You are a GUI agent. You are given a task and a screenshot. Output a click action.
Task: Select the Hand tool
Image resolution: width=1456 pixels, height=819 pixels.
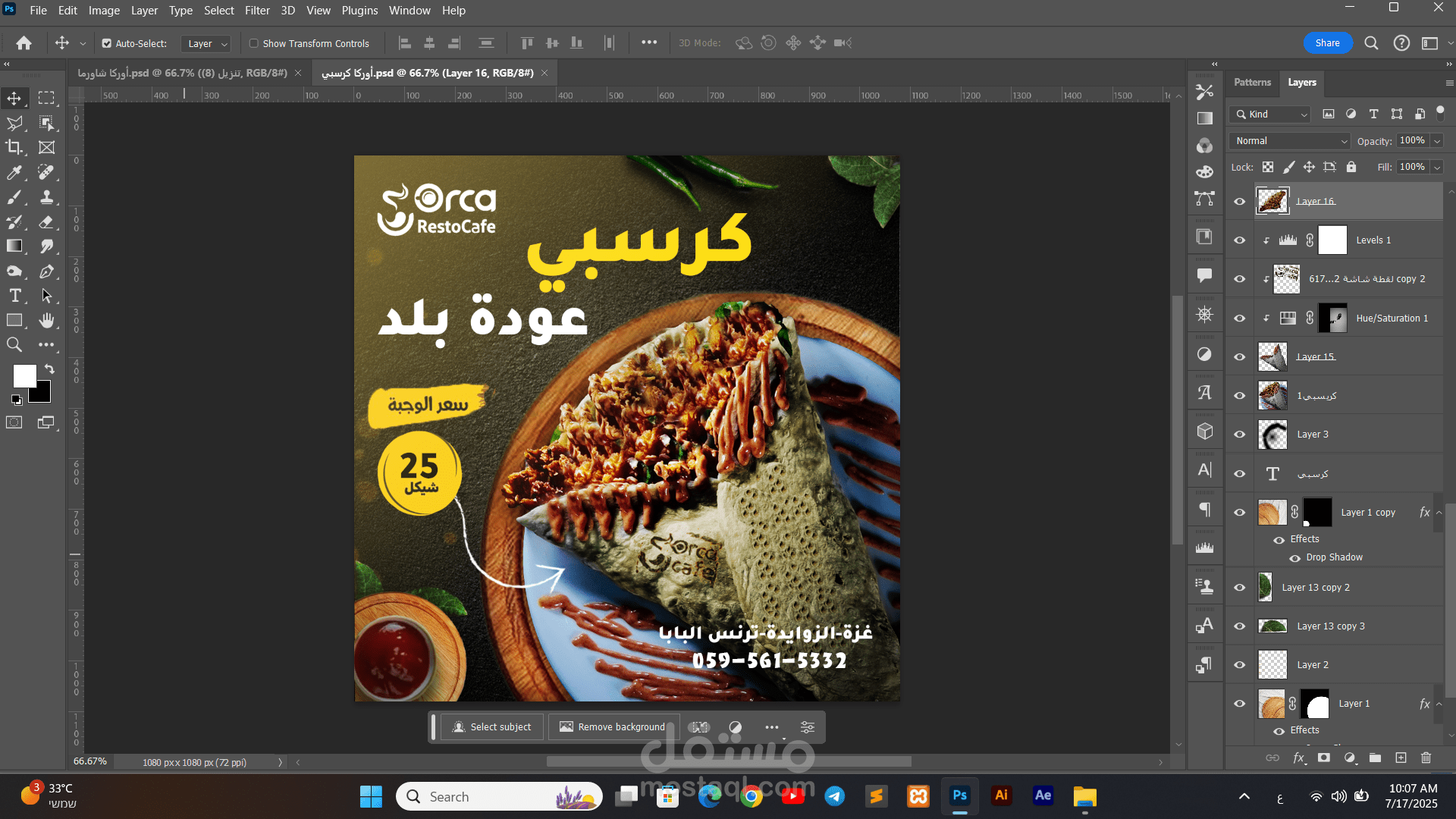point(47,320)
